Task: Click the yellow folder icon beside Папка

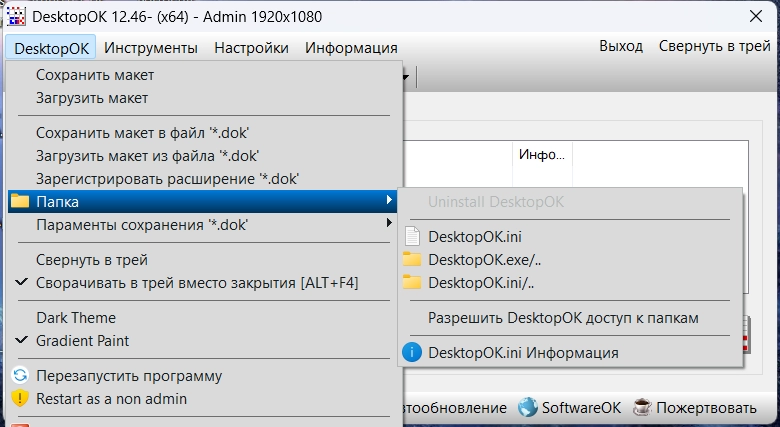Action: coord(20,202)
